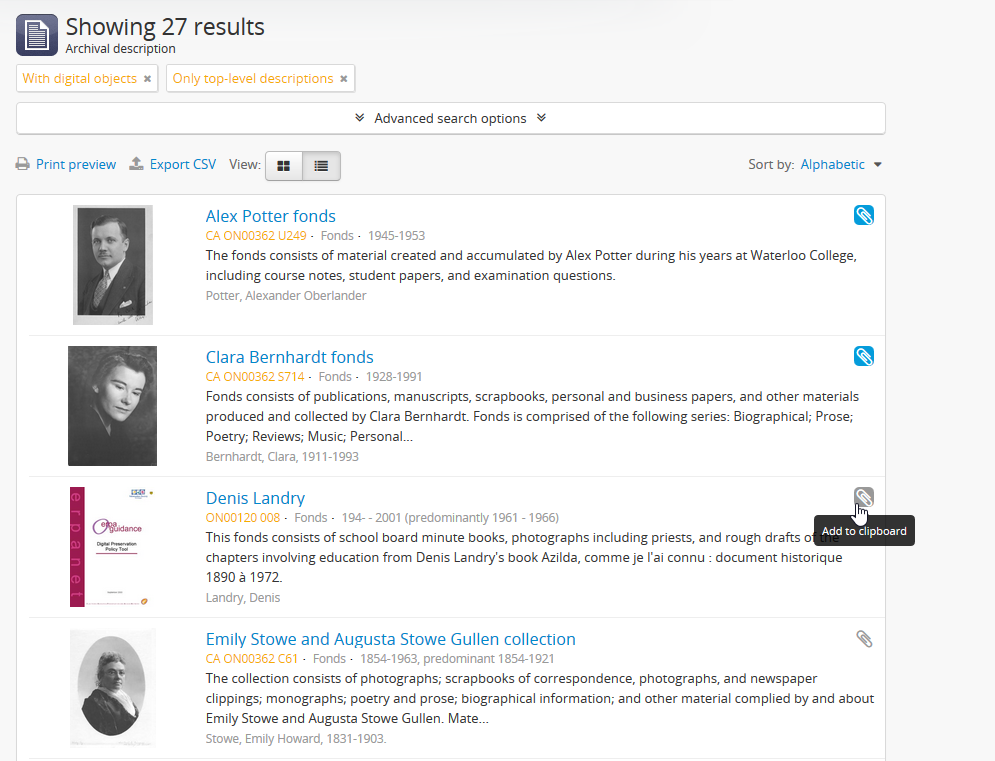Add Denis Landry to clipboard

coord(864,497)
